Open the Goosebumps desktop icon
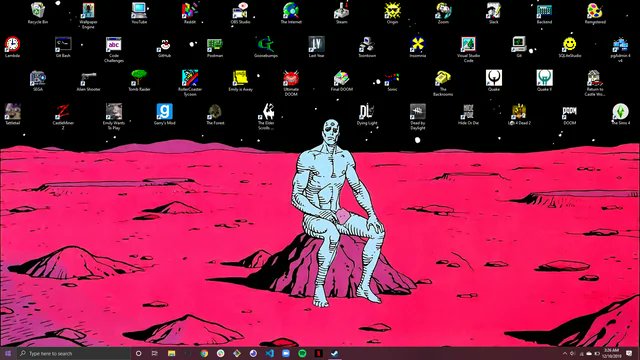The width and height of the screenshot is (640, 360). 266,47
